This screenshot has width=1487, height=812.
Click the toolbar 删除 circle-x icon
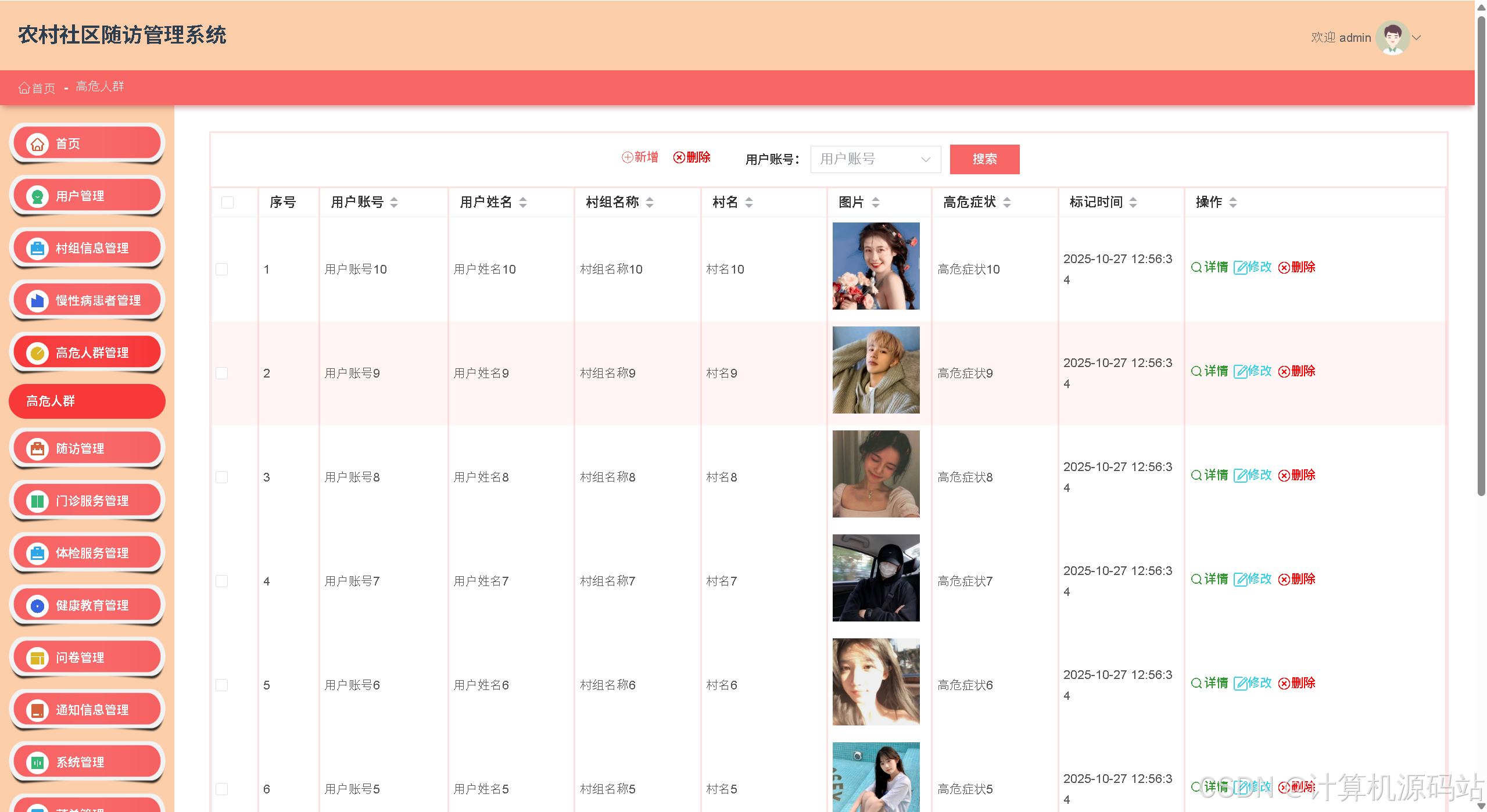click(x=679, y=157)
